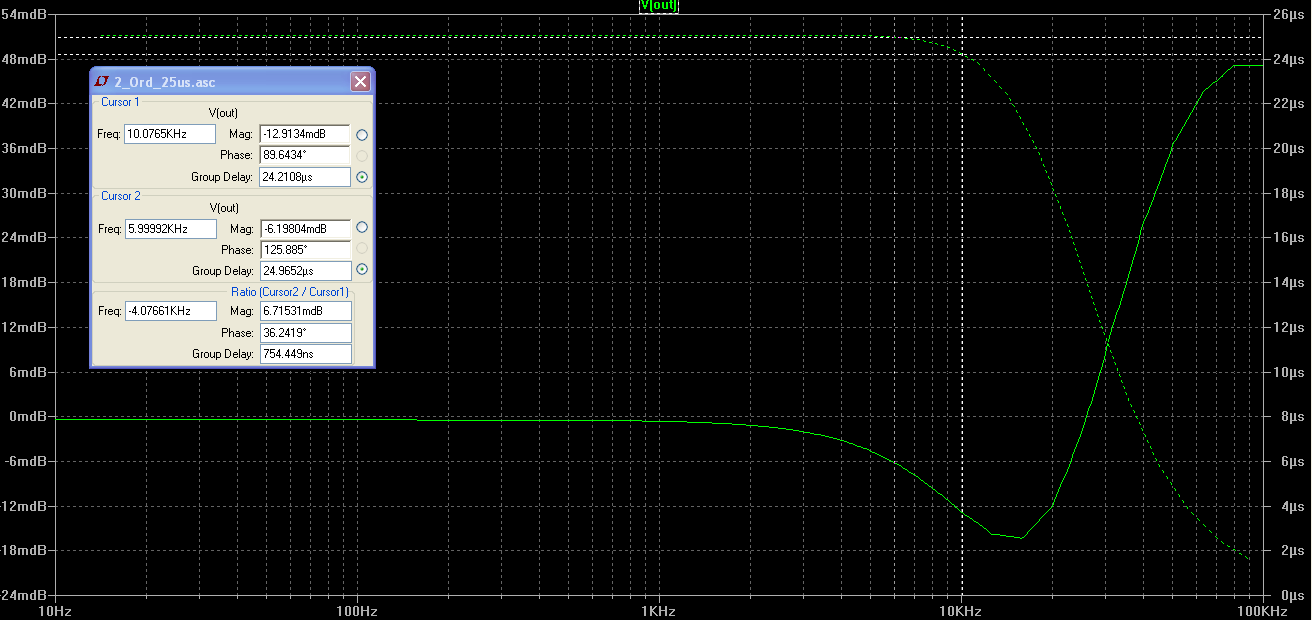
Task: Click the 10KHz label on the frequency axis
Action: coord(961,610)
